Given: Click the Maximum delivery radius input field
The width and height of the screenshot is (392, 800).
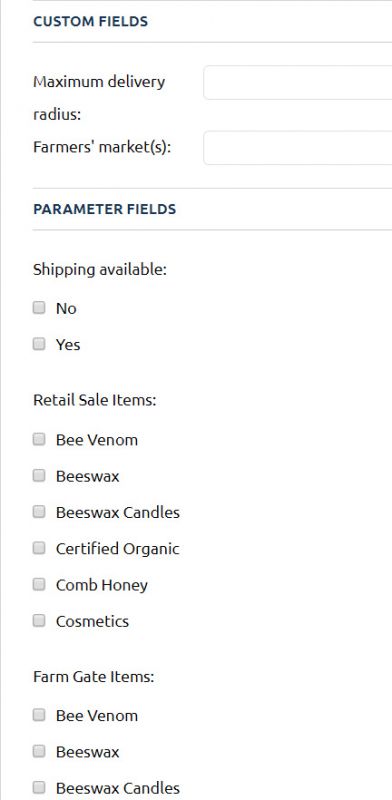Looking at the screenshot, I should [298, 82].
